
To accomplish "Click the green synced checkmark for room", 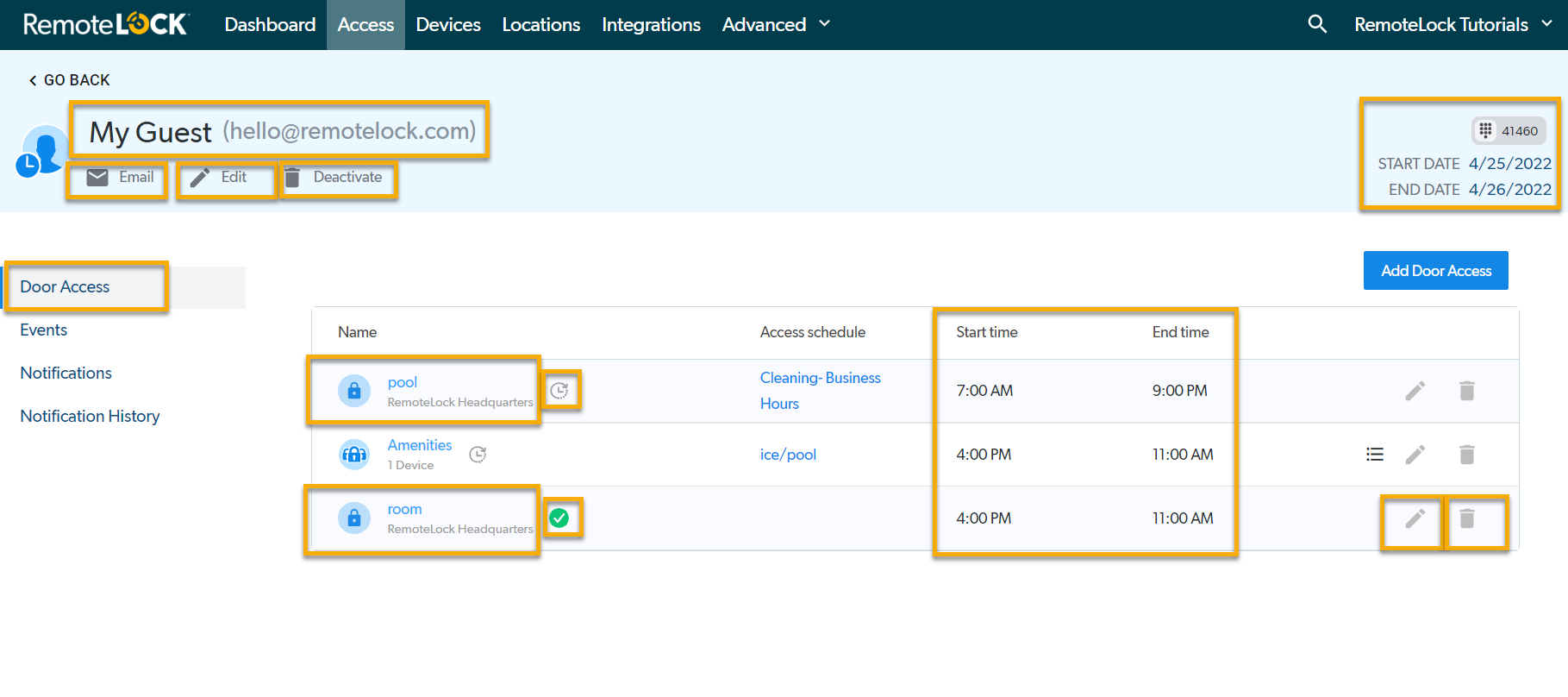I will (x=559, y=518).
